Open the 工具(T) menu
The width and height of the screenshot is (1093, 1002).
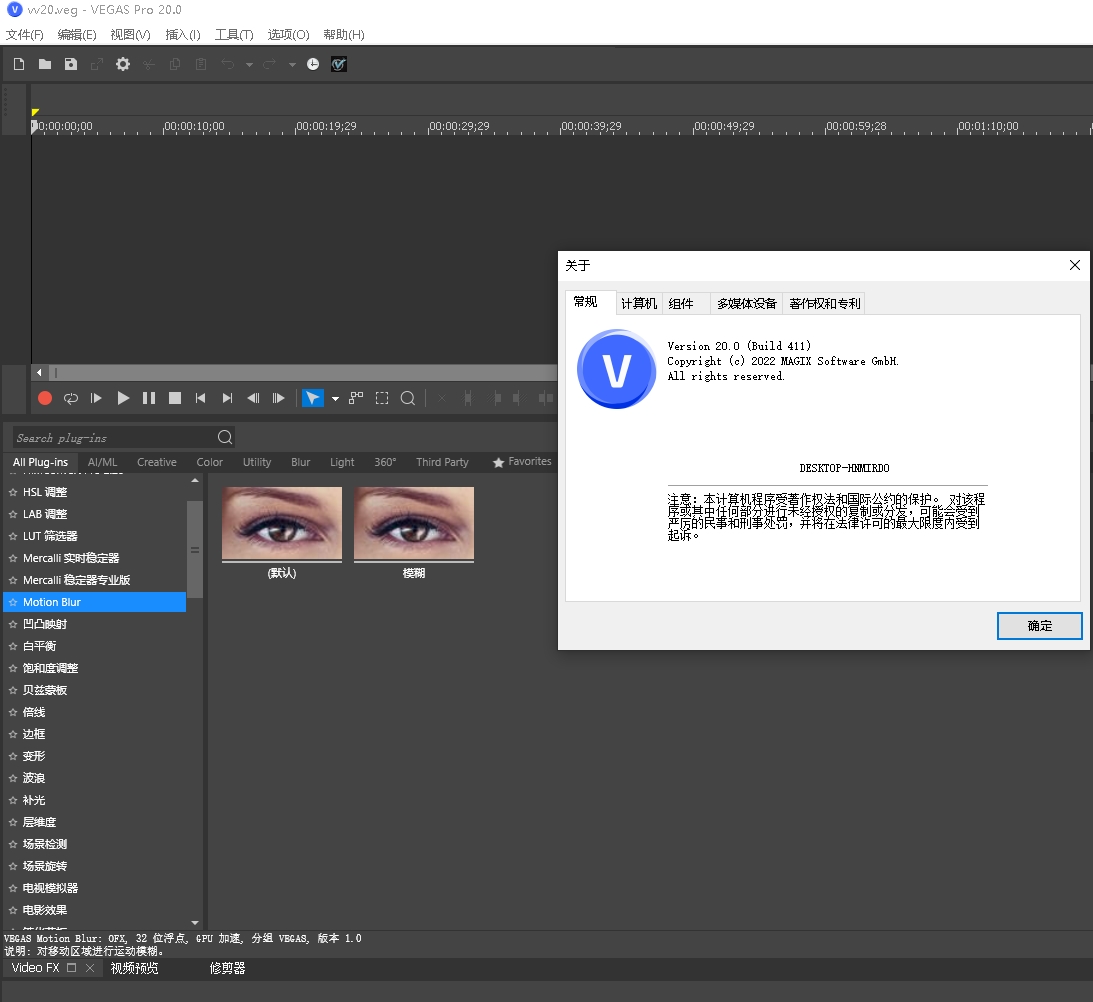pos(234,34)
